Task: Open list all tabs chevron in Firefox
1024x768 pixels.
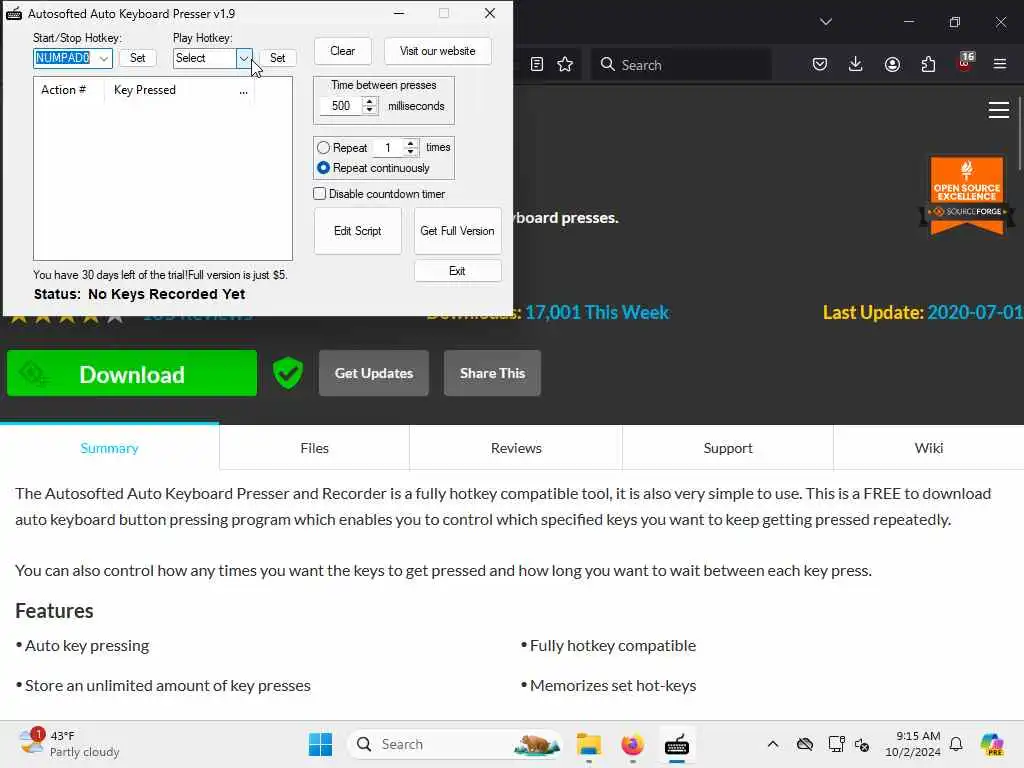Action: [825, 22]
